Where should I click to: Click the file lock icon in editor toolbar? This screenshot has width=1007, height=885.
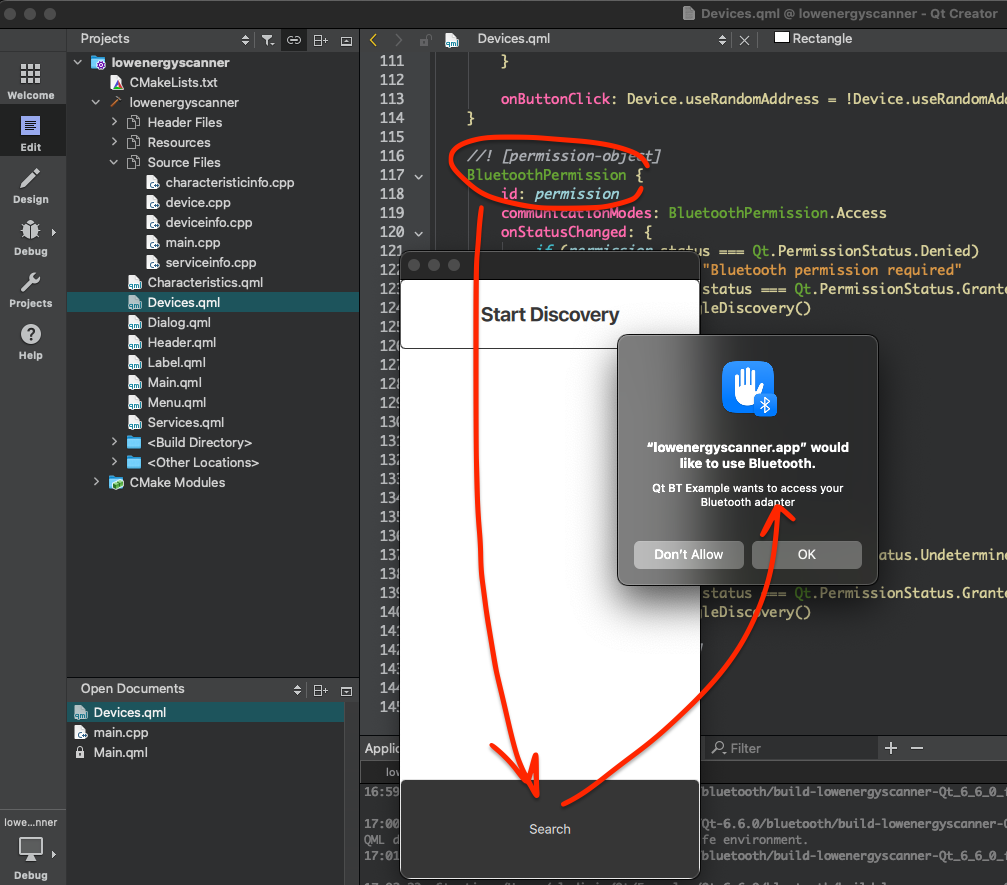(425, 40)
